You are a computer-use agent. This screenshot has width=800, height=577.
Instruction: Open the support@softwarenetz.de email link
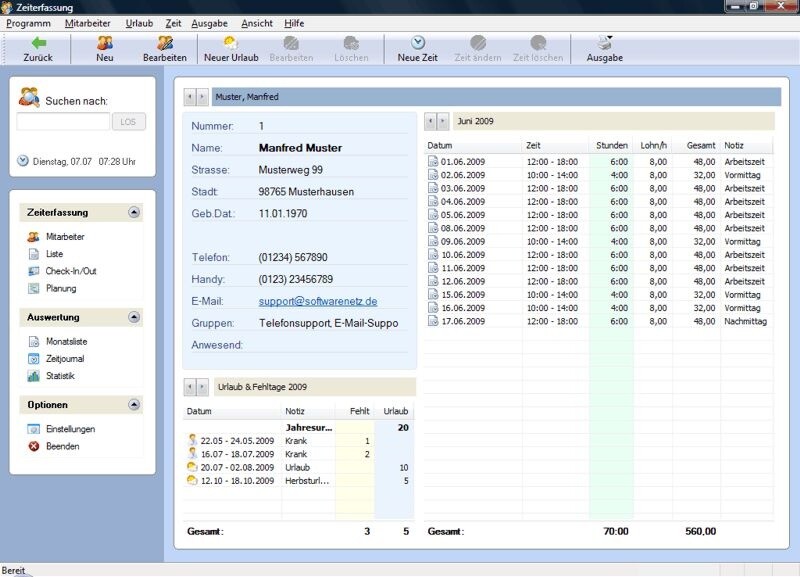pyautogui.click(x=318, y=301)
